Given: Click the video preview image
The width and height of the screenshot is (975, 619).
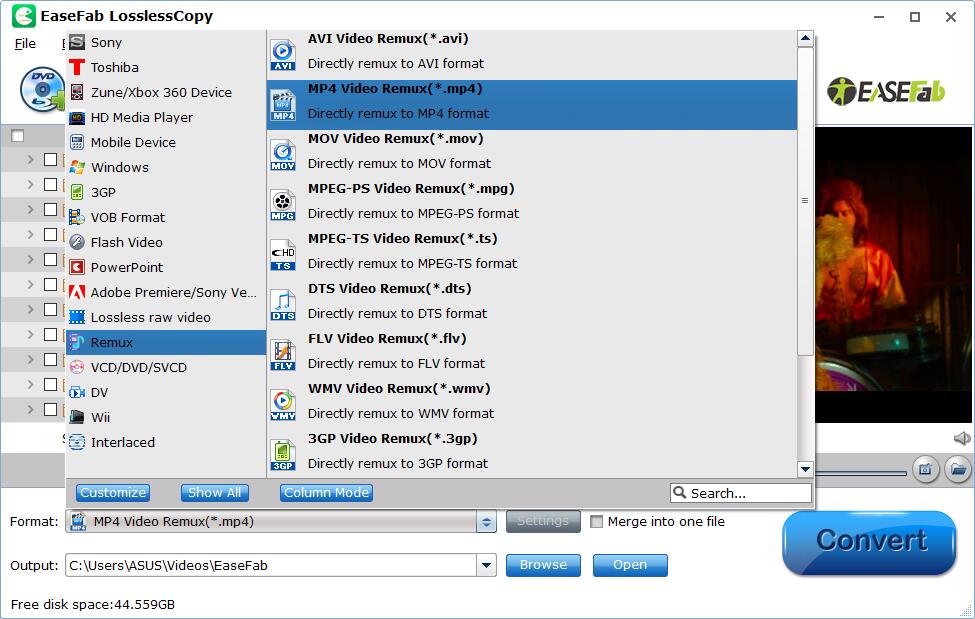Looking at the screenshot, I should click(x=893, y=275).
